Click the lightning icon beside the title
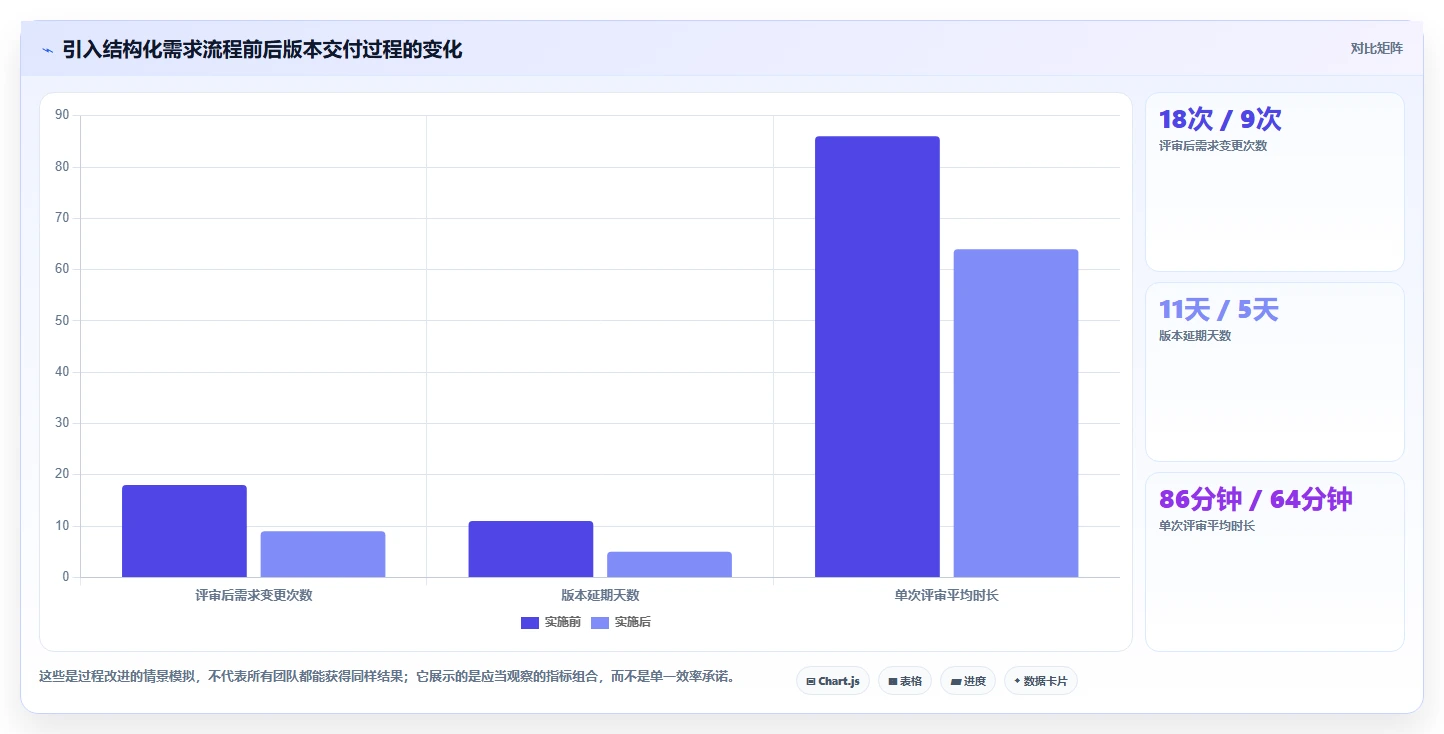Screen dimensions: 1444x734 [48, 50]
